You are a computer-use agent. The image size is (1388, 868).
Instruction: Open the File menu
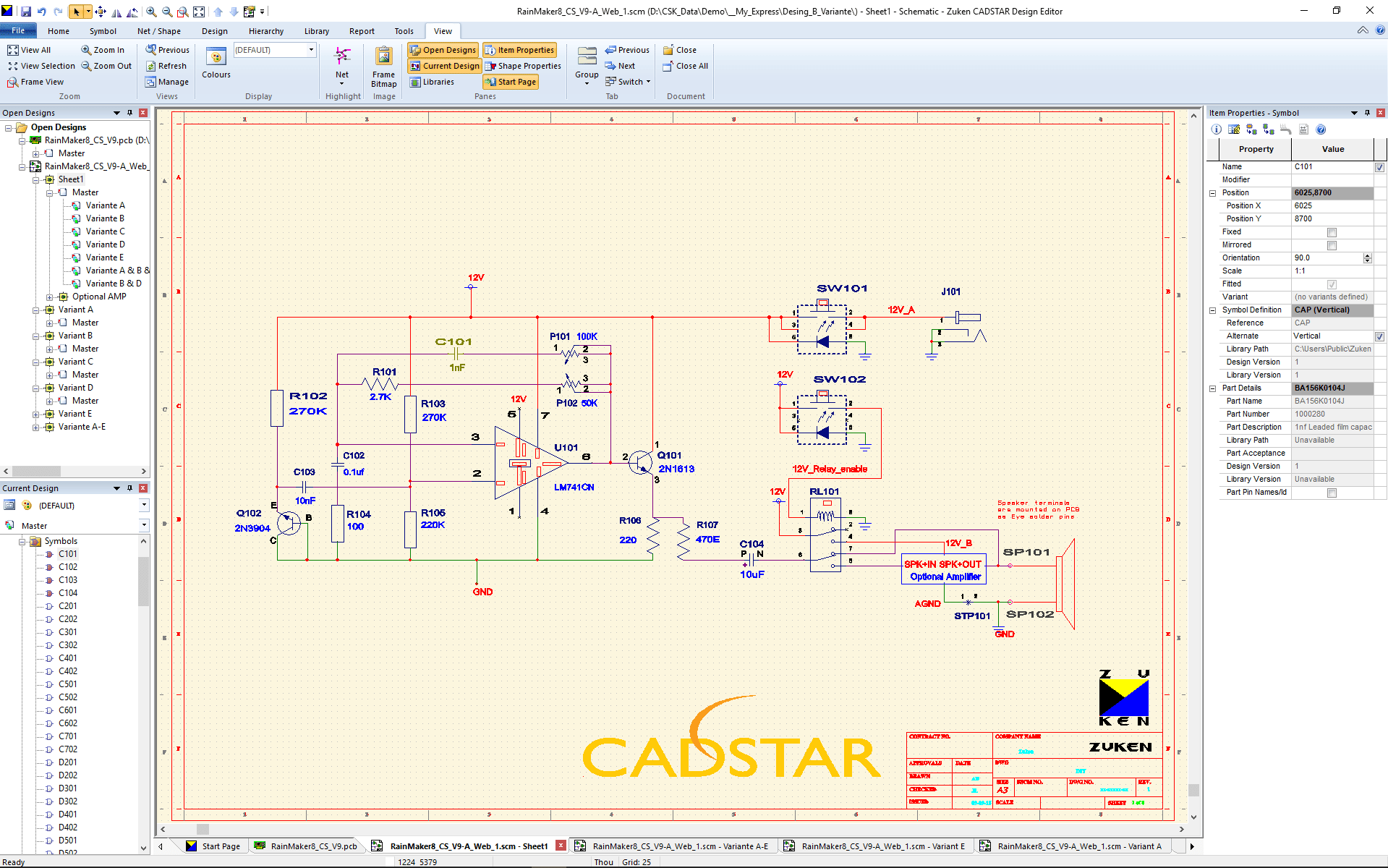18,30
